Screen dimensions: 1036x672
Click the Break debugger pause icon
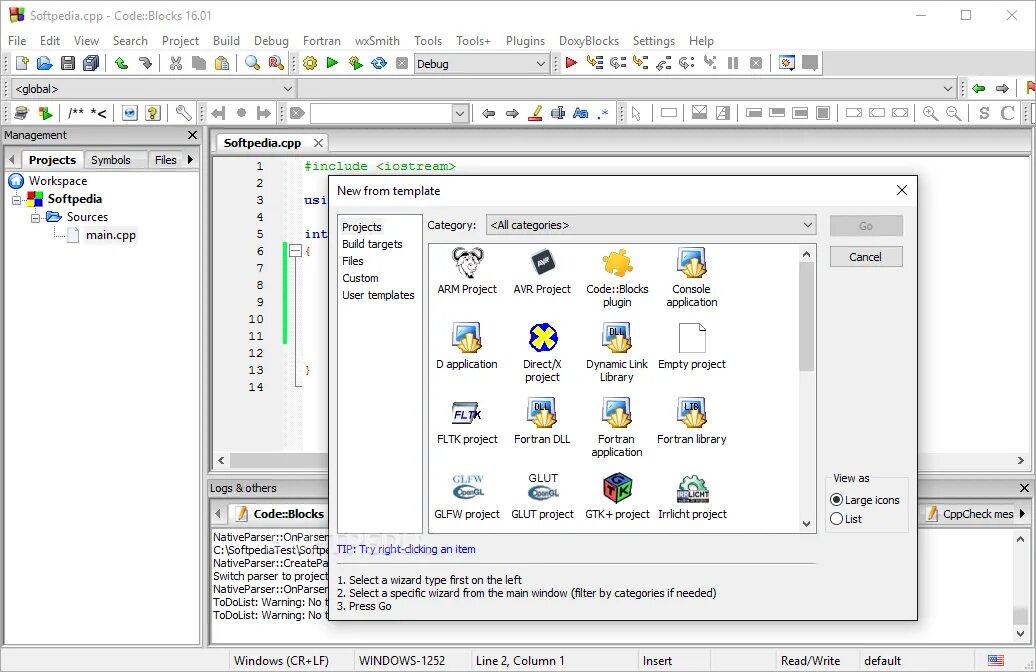click(733, 63)
